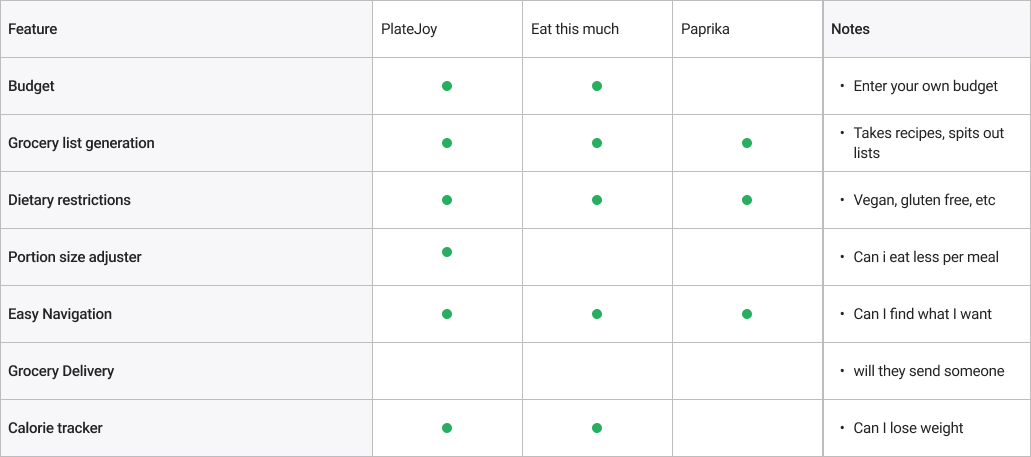The image size is (1031, 457).
Task: Select the Paprika Easy Navigation green dot
Action: tap(747, 314)
